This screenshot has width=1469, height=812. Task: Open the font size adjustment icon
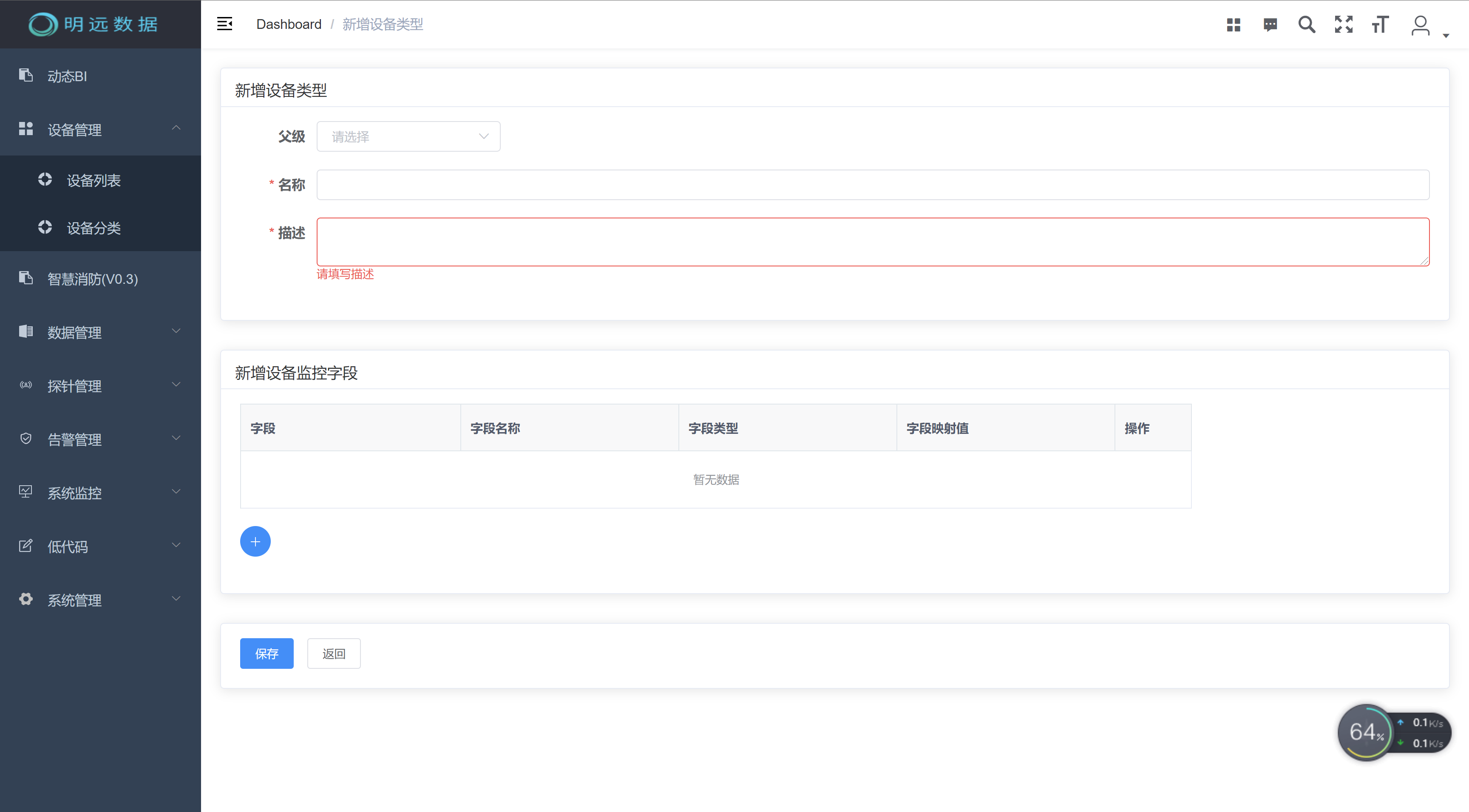click(x=1380, y=25)
